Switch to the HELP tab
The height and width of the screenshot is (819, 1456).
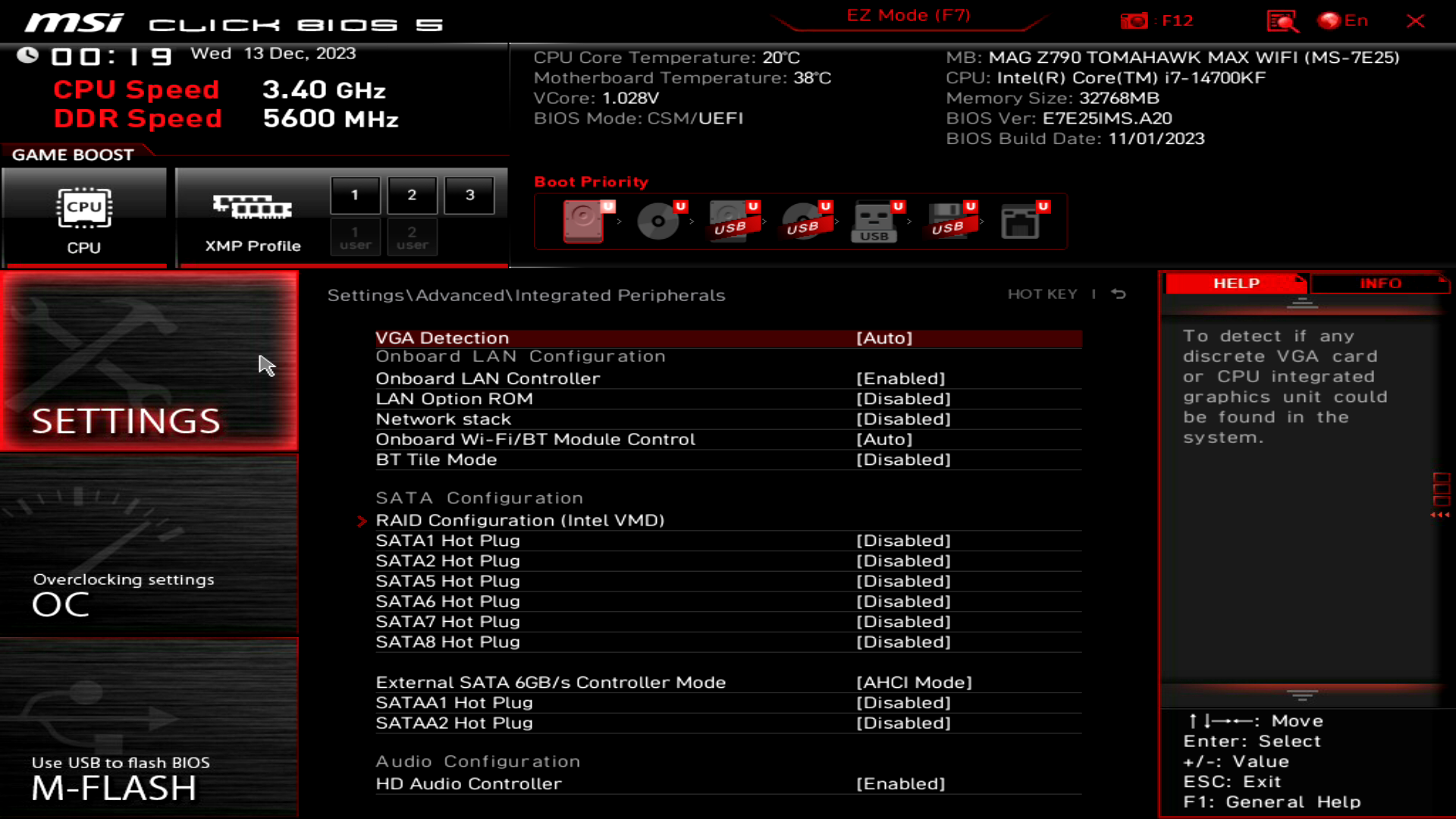pos(1235,283)
